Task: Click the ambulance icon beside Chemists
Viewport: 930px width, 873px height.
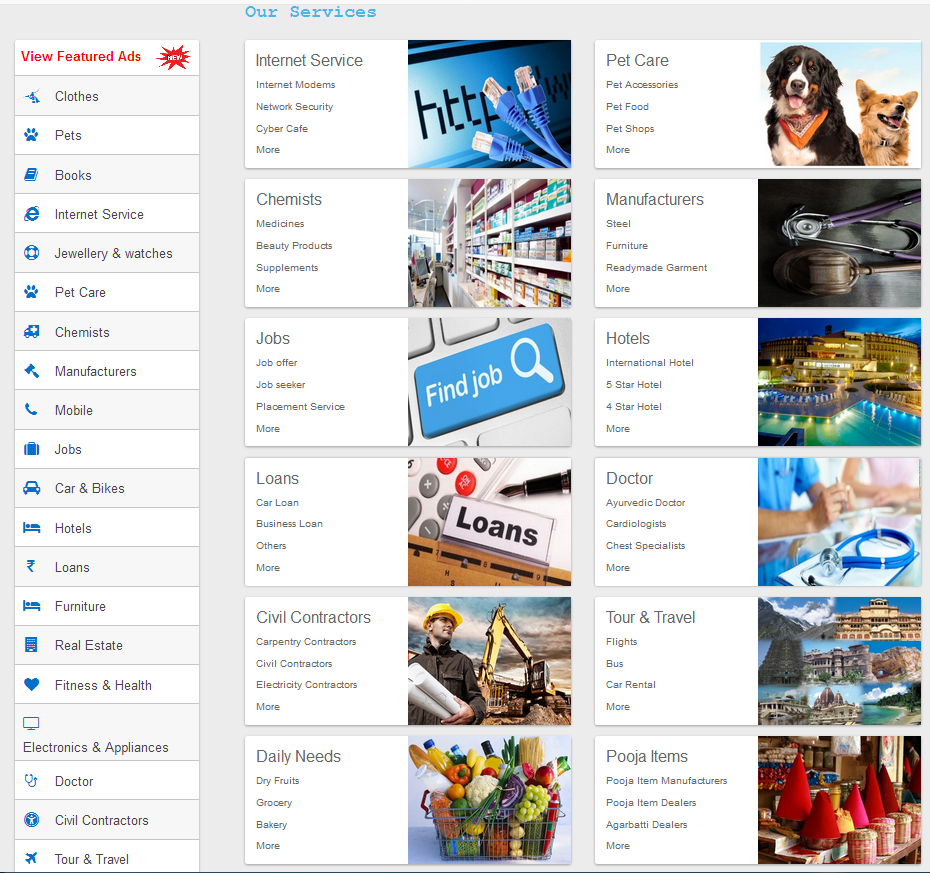Action: pos(32,332)
